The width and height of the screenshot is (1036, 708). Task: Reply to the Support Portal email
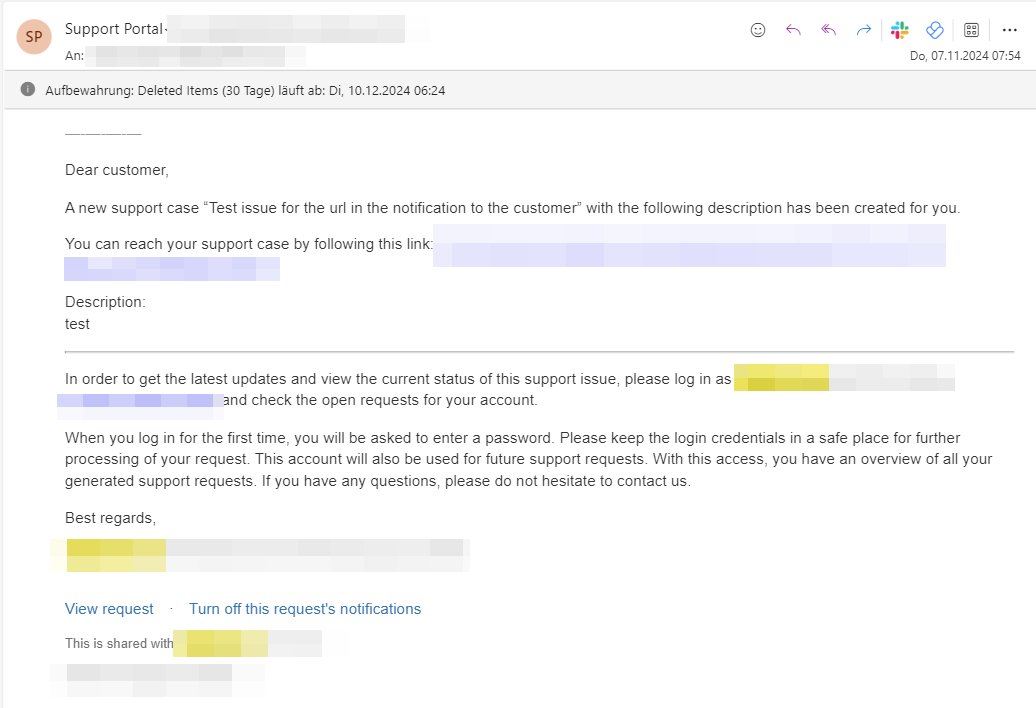793,30
